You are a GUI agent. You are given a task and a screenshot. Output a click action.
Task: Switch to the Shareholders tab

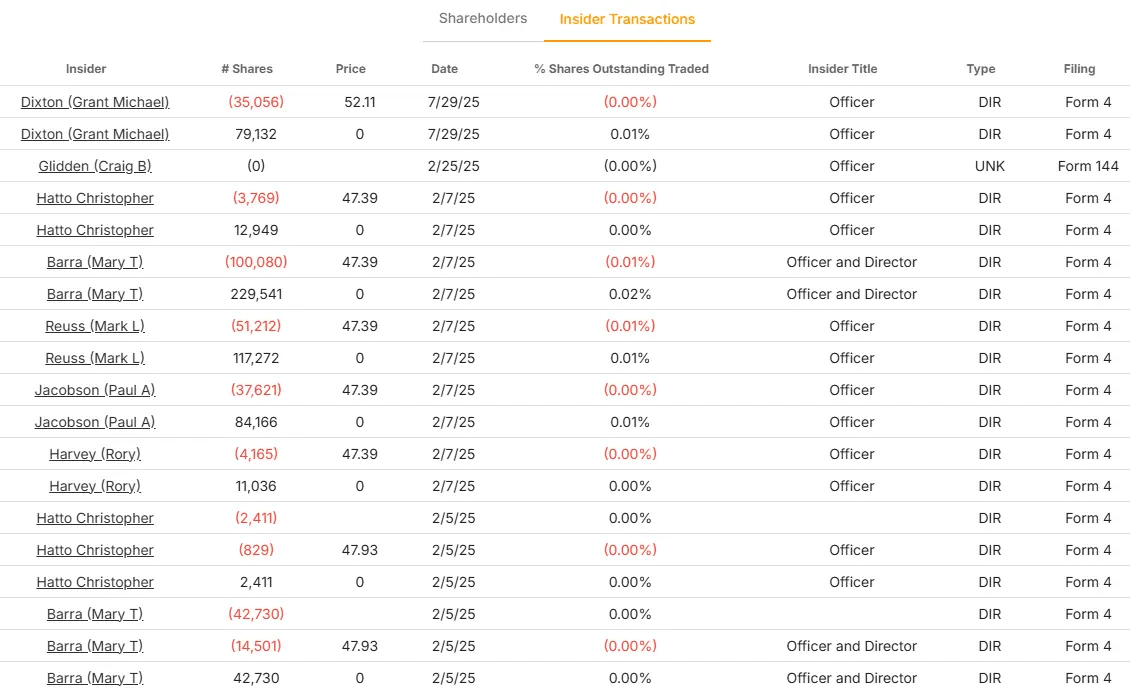pos(483,18)
